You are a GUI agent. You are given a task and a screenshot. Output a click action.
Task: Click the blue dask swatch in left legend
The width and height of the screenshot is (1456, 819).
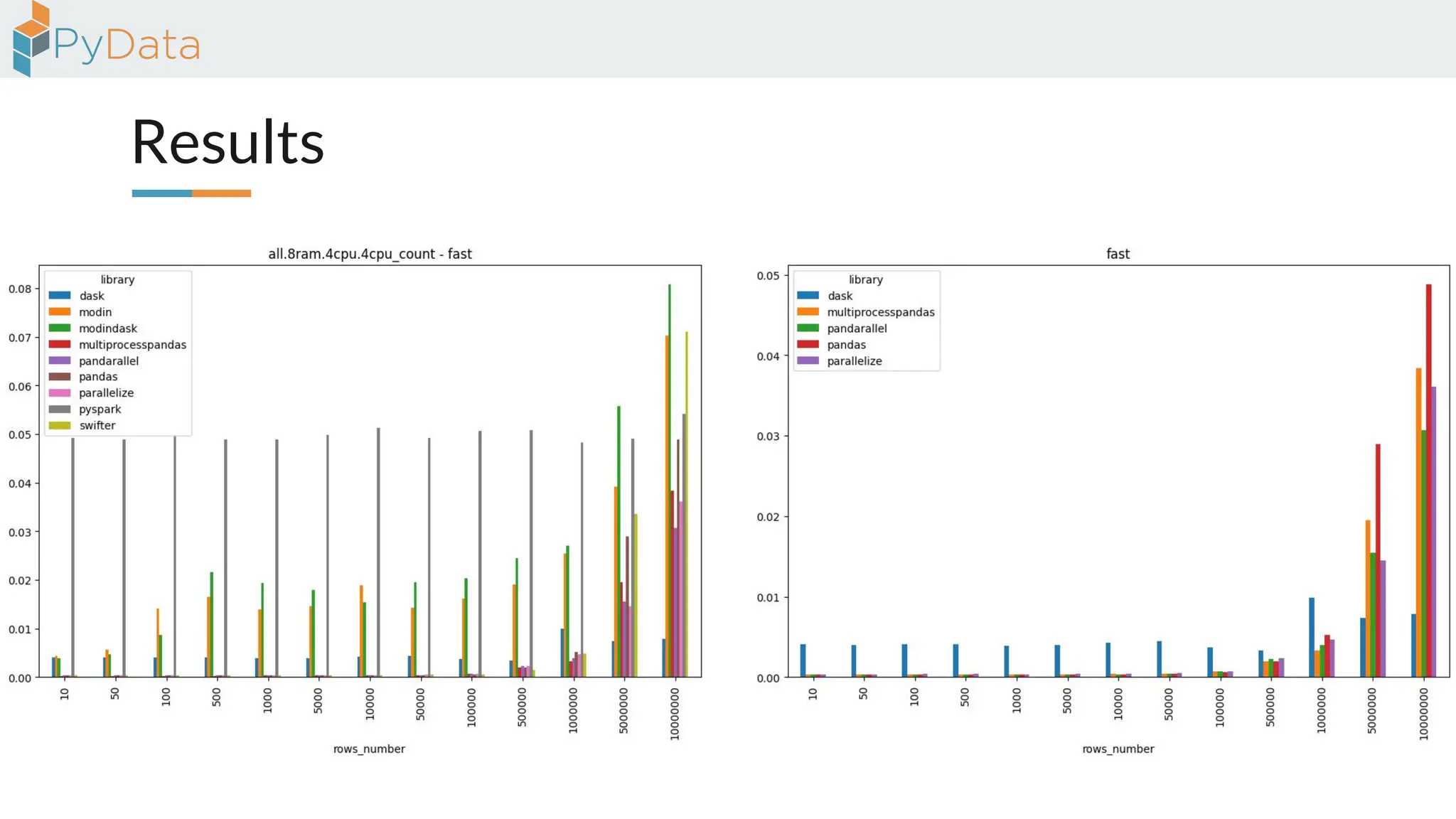pos(60,296)
